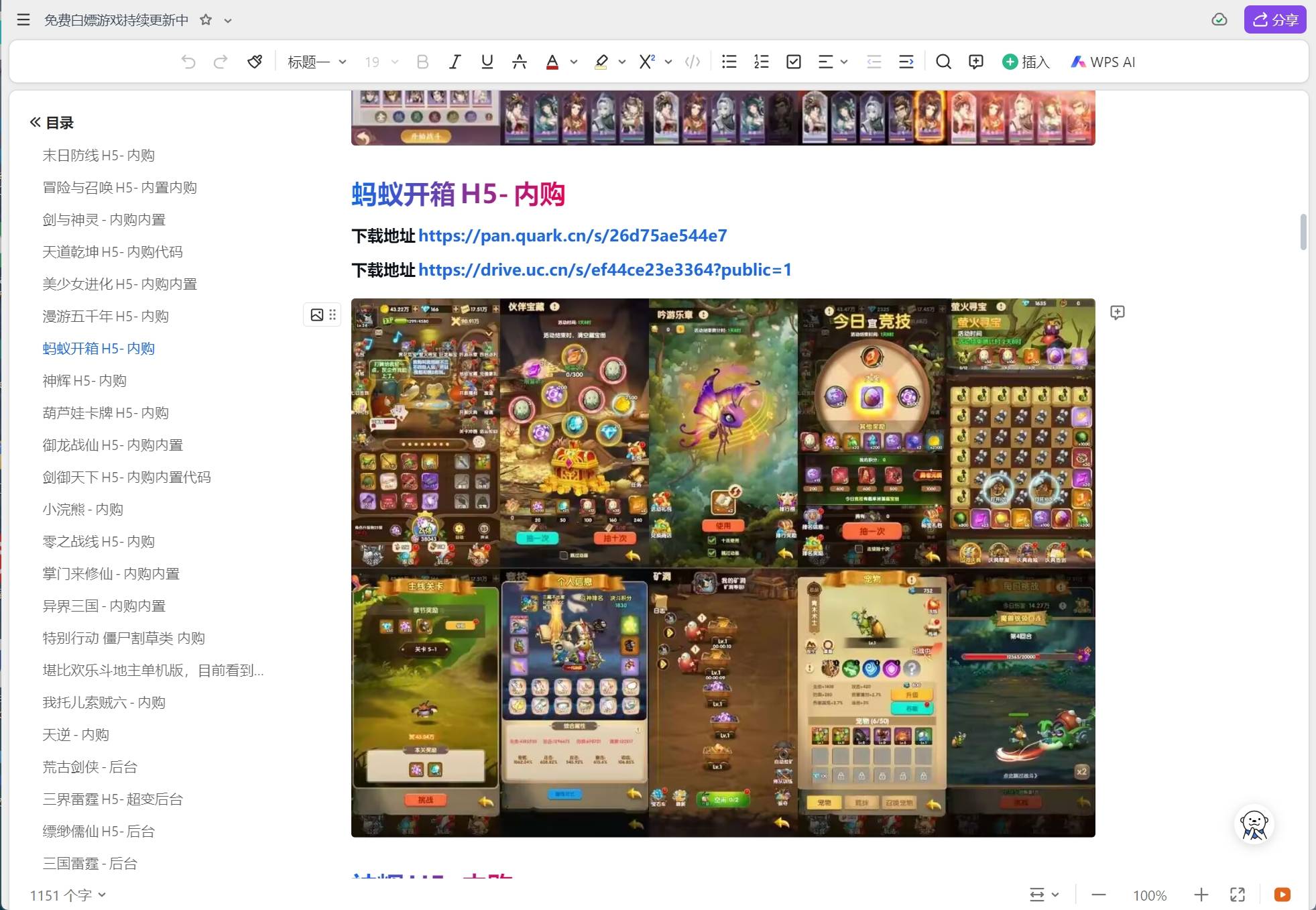This screenshot has height=910, width=1316.
Task: Redo the last action
Action: 221,62
